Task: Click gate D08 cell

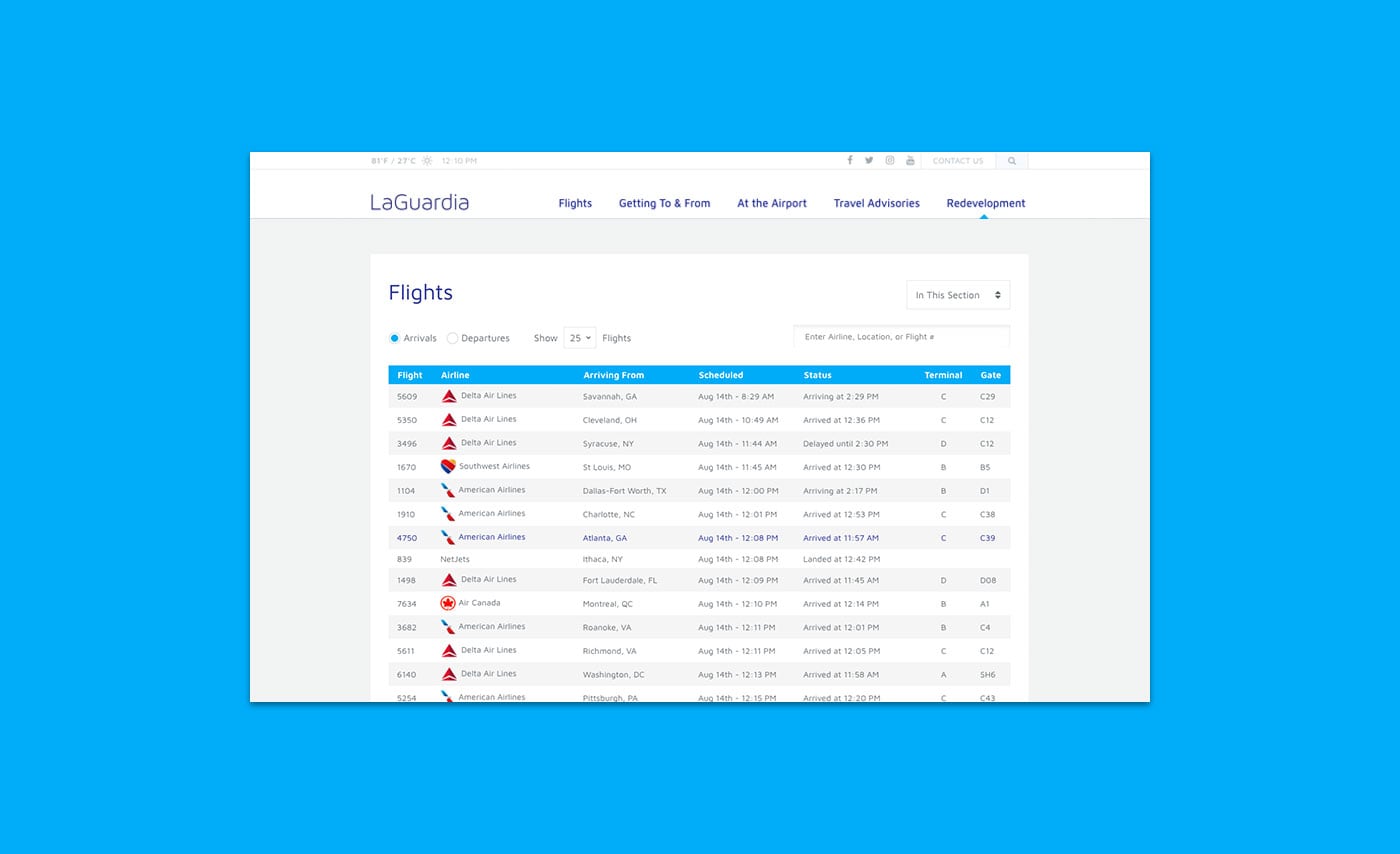Action: 988,580
